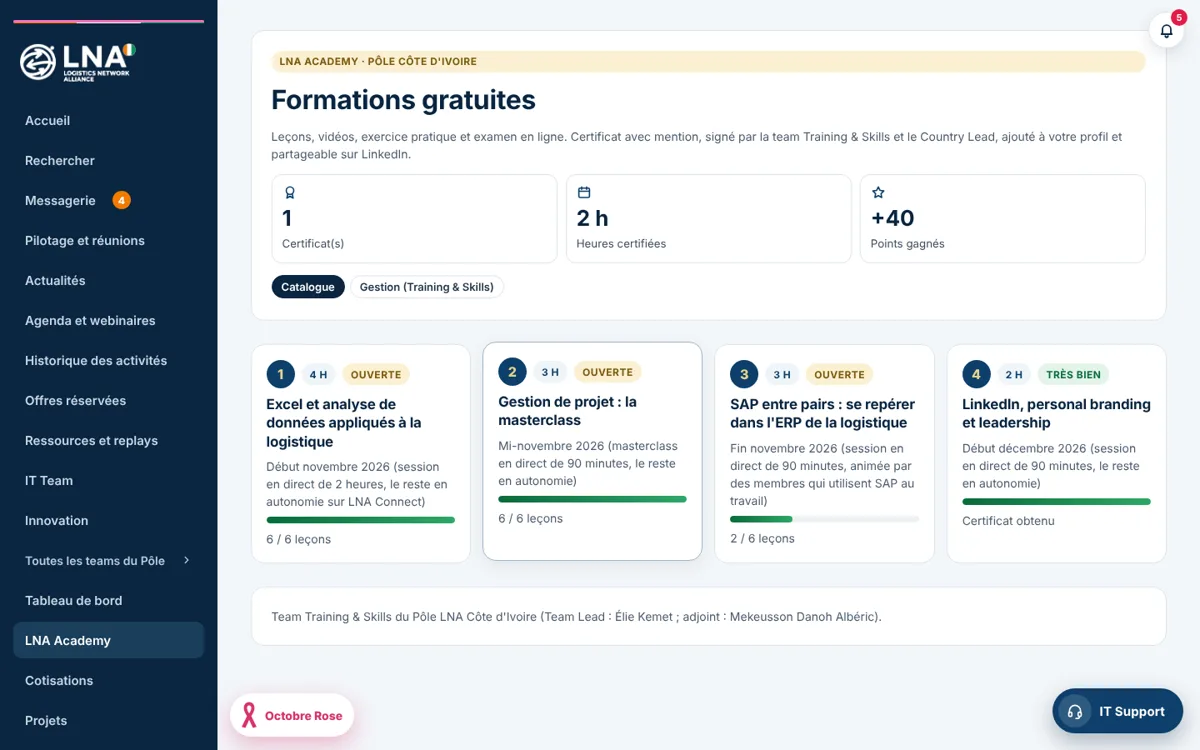Click the number 3 circle on SAP course
Image resolution: width=1200 pixels, height=750 pixels.
[x=744, y=375]
